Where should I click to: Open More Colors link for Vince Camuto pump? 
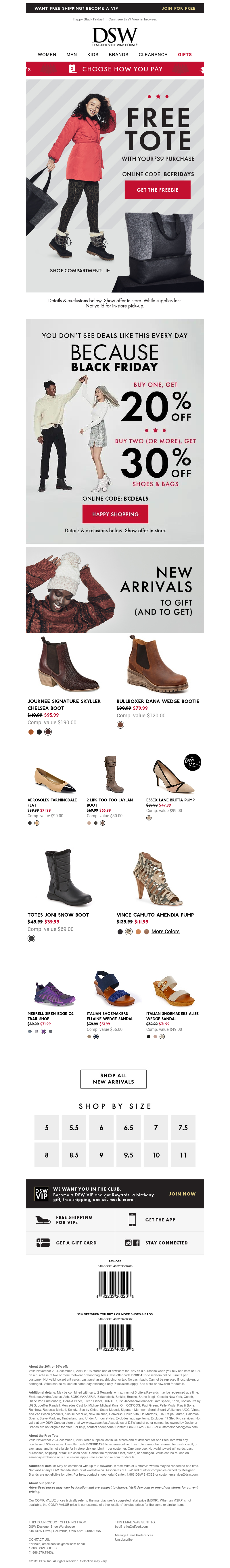(166, 931)
